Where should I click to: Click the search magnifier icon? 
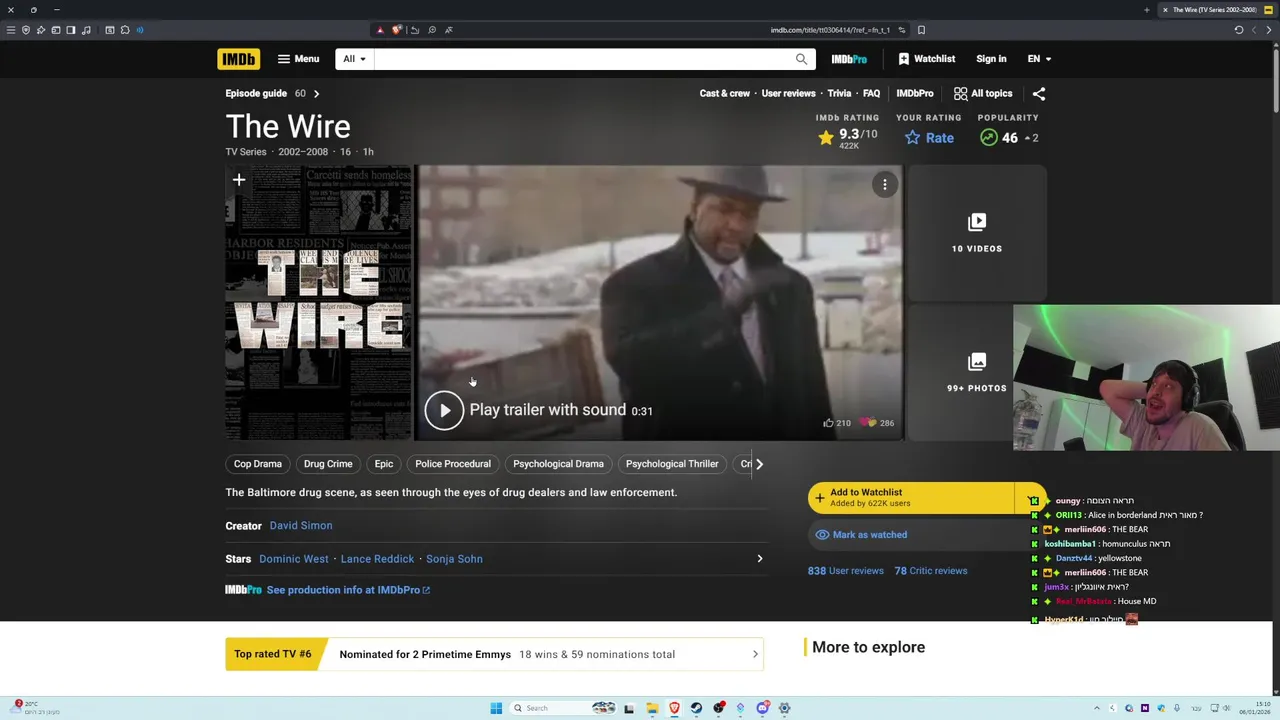(x=801, y=59)
